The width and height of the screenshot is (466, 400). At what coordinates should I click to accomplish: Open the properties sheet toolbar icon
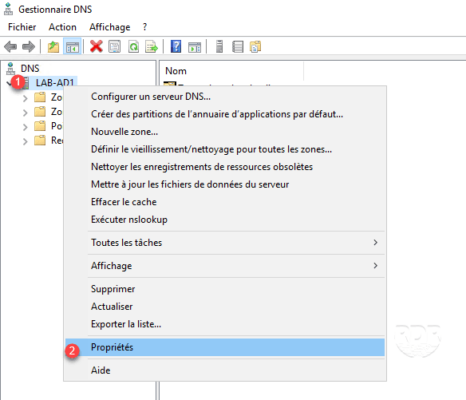(x=115, y=47)
